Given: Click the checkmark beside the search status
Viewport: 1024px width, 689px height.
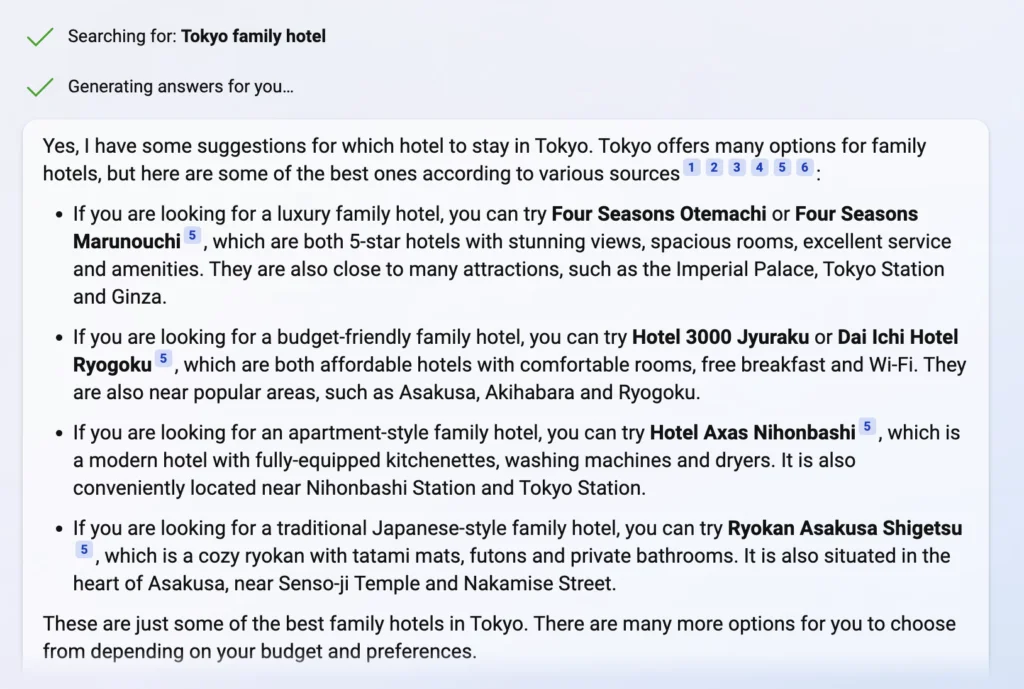Looking at the screenshot, I should (x=39, y=36).
